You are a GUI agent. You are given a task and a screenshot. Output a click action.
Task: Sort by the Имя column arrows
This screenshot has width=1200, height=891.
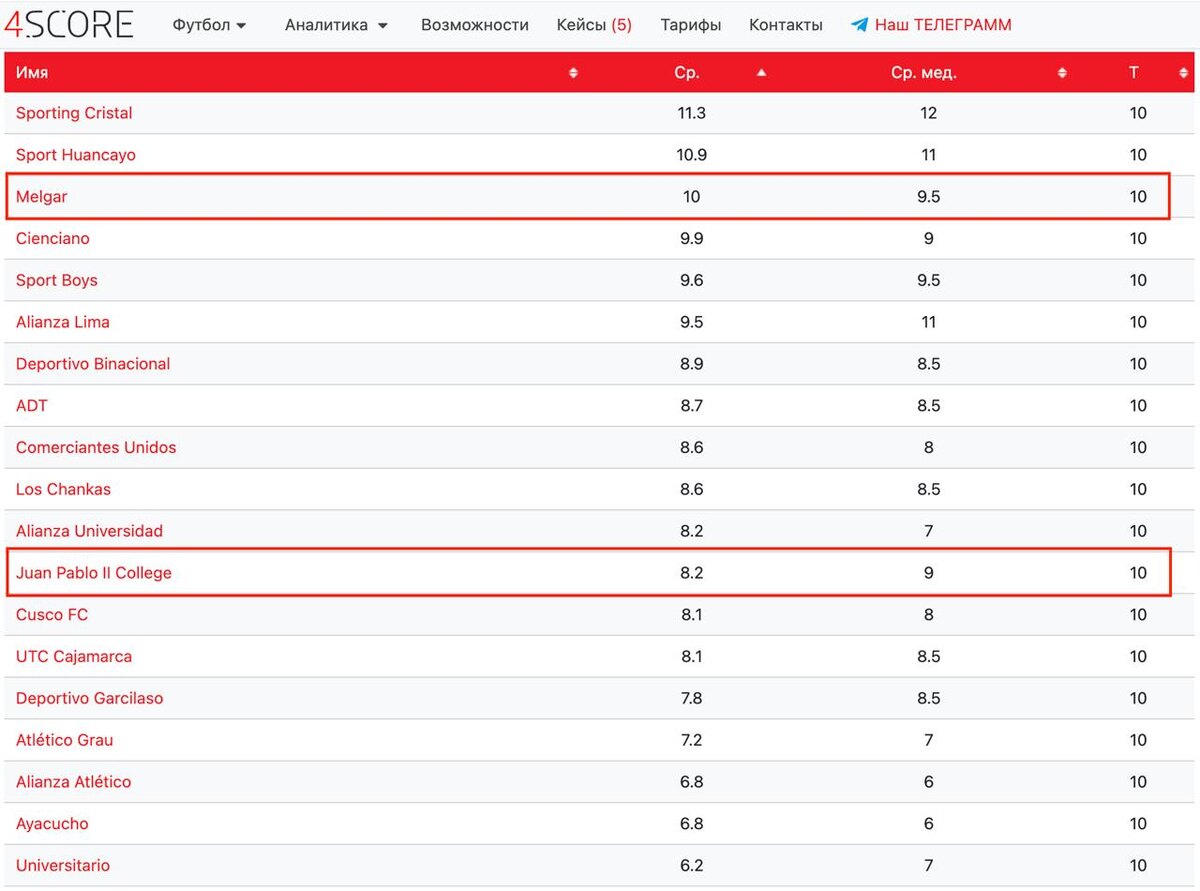[x=573, y=73]
